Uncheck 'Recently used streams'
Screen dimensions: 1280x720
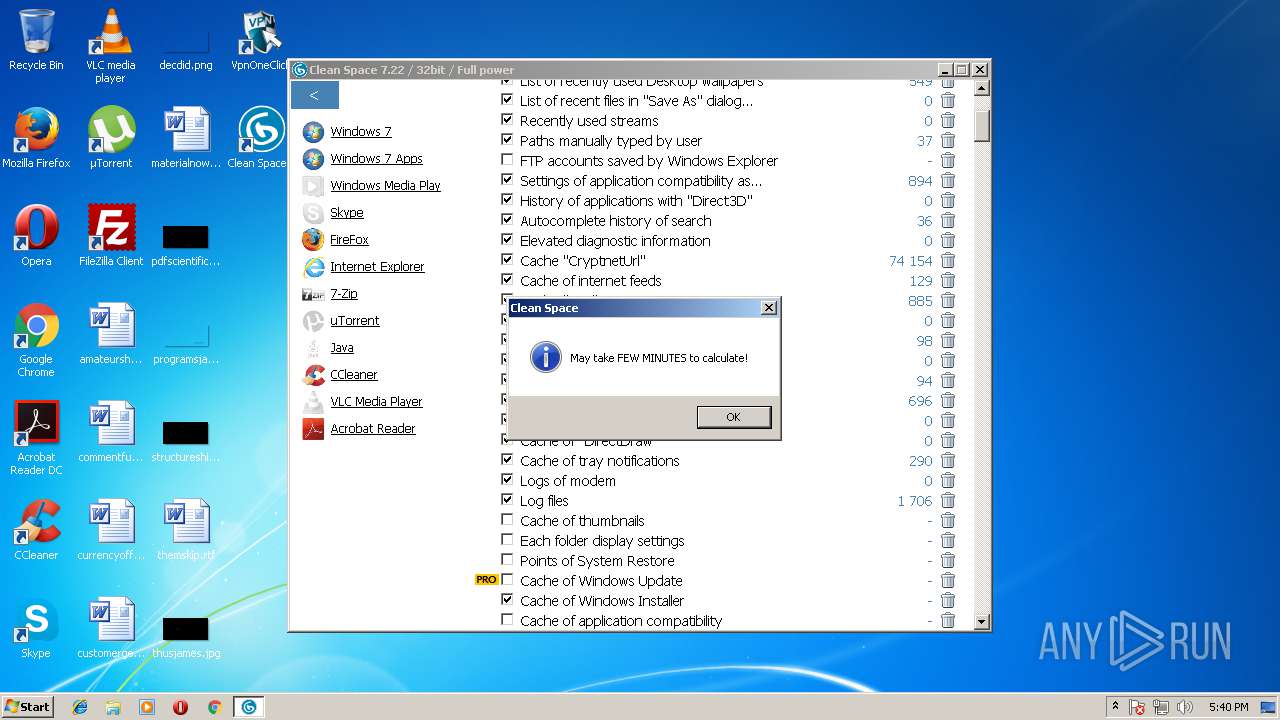click(507, 120)
